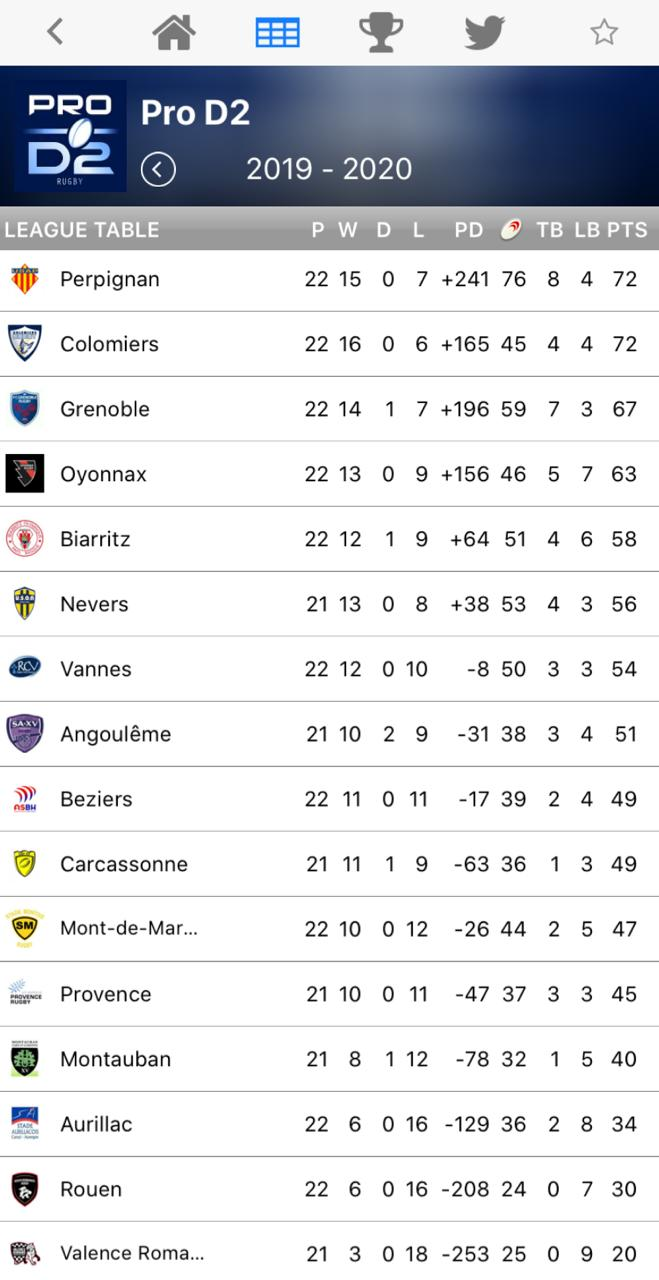The height and width of the screenshot is (1280, 659).
Task: Tap the Colomiers club crest
Action: point(24,343)
